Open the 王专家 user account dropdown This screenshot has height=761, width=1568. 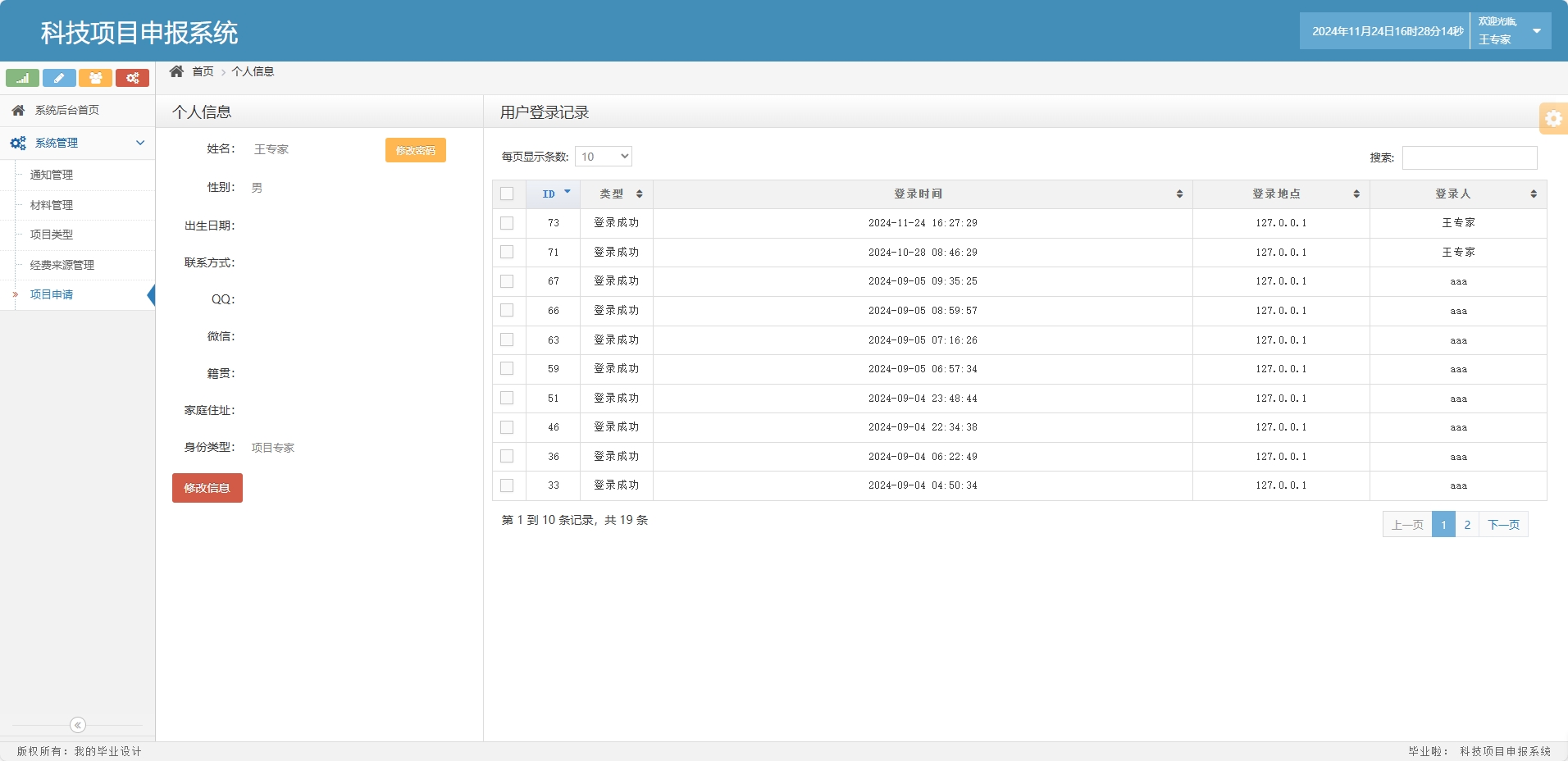point(1509,30)
